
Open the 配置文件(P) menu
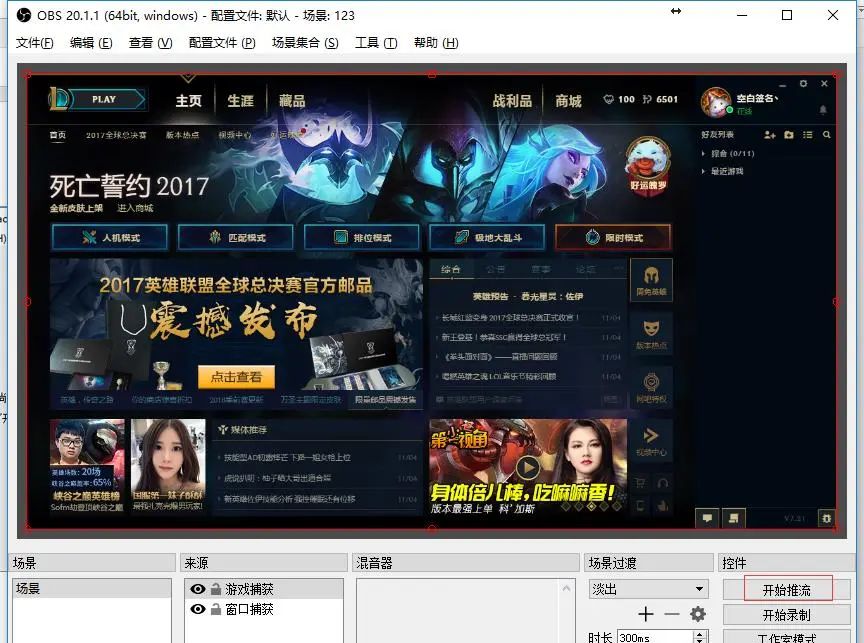click(x=222, y=43)
